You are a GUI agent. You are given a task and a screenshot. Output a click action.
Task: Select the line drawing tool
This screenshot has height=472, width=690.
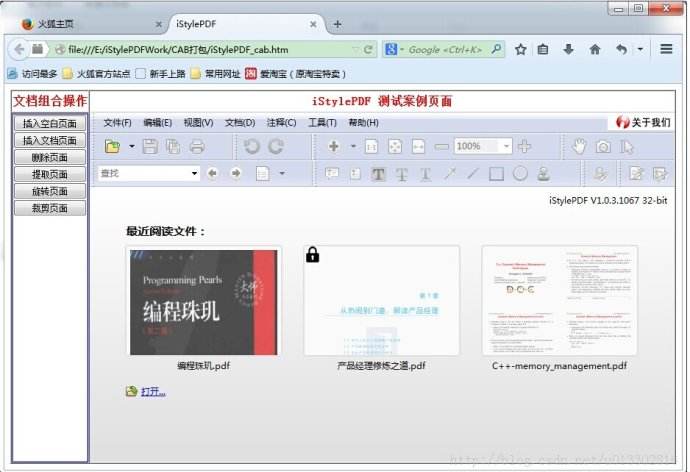pyautogui.click(x=473, y=174)
